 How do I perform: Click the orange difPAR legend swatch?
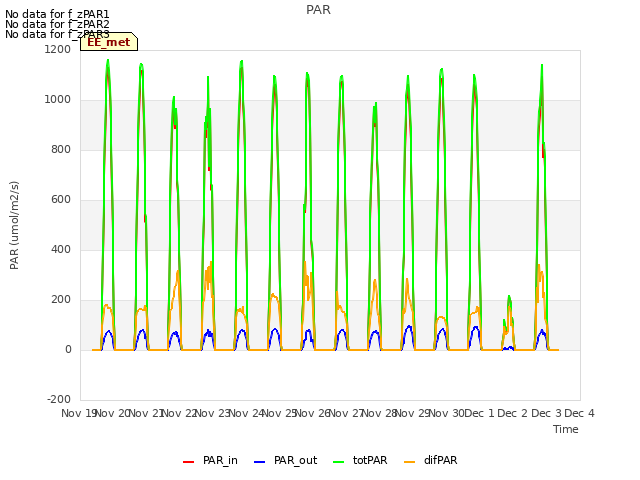(409, 462)
